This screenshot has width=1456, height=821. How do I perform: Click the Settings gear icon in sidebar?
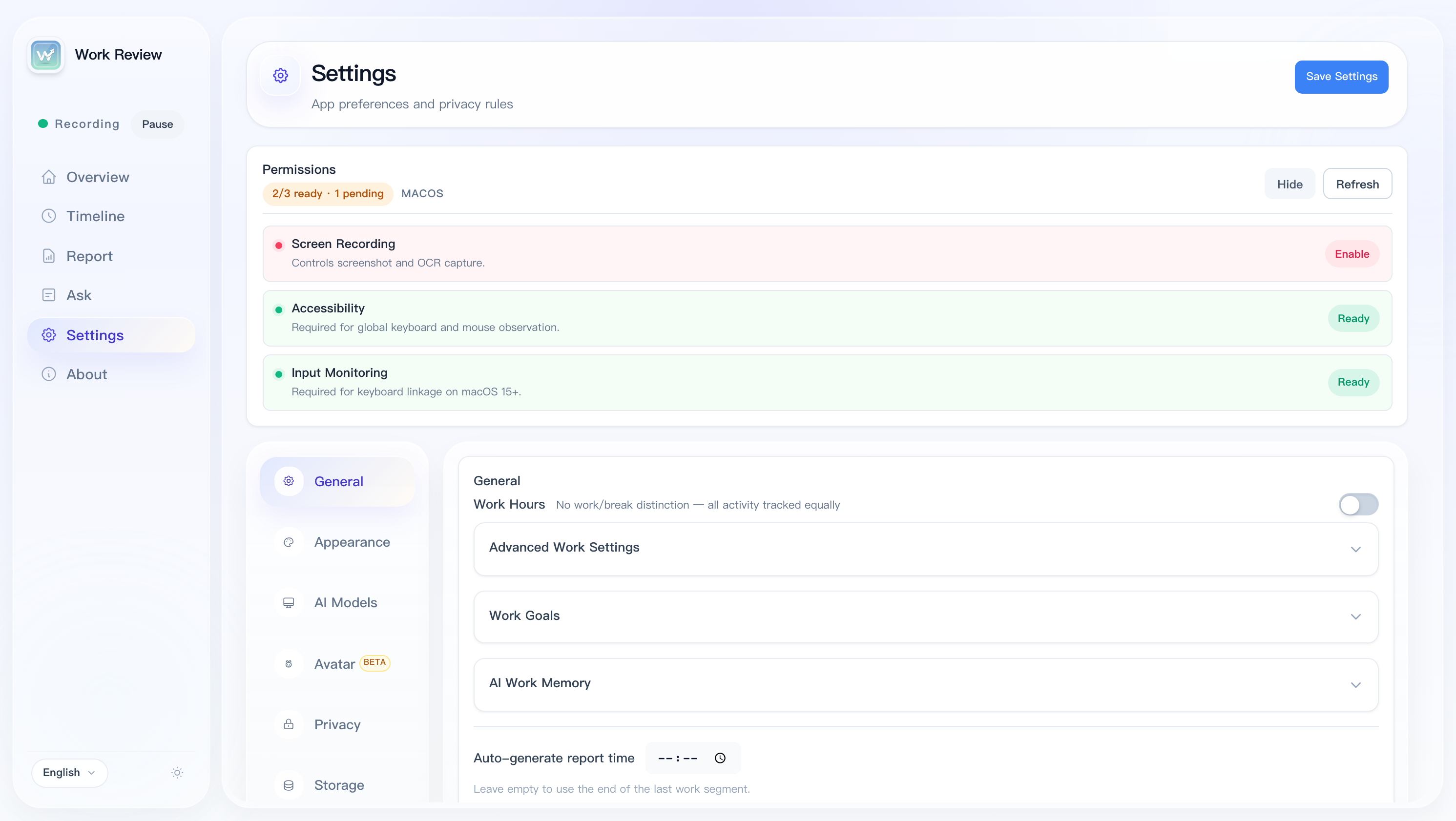49,335
